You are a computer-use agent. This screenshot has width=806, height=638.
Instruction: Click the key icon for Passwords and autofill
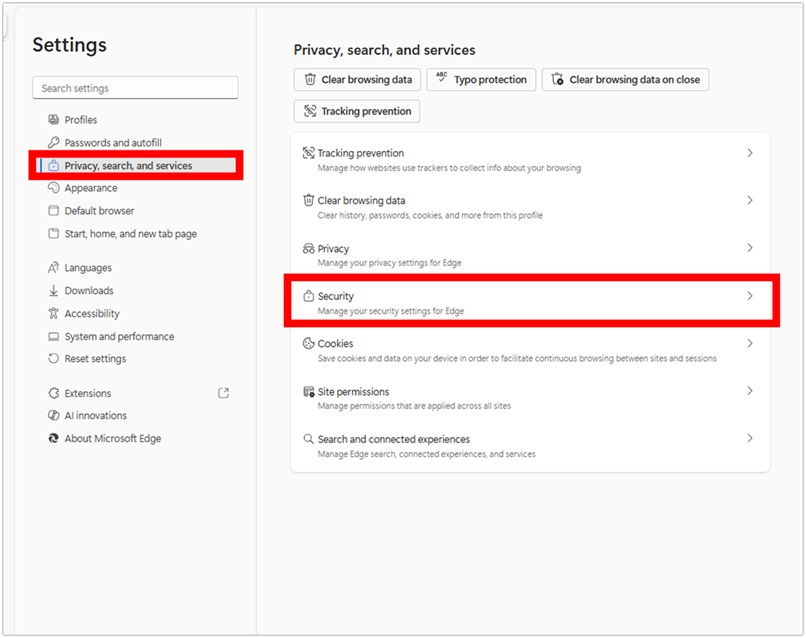54,143
